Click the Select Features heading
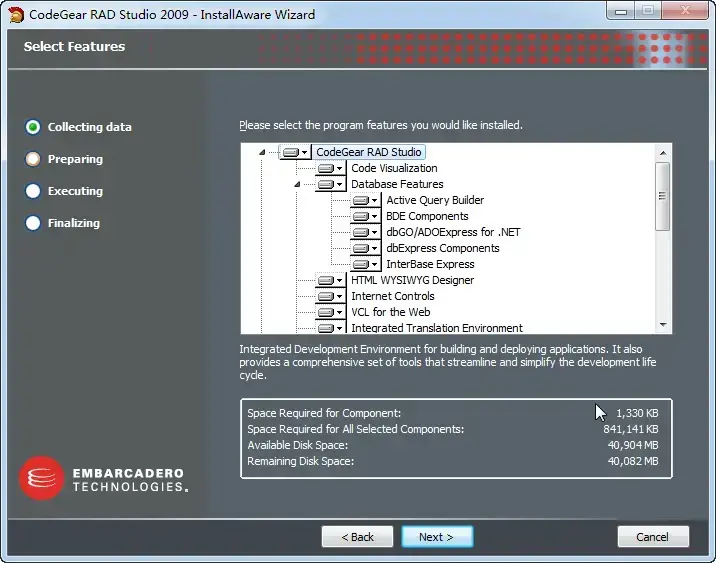716x563 pixels. point(74,47)
